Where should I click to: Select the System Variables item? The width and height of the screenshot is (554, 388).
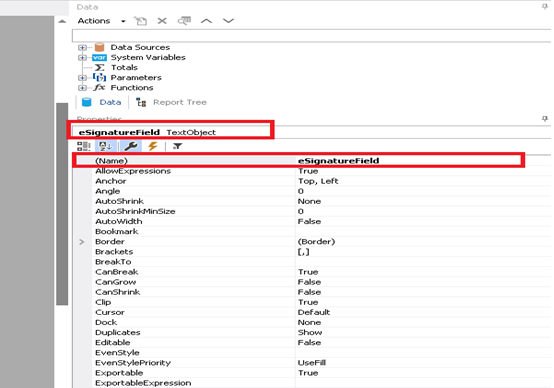pyautogui.click(x=148, y=57)
